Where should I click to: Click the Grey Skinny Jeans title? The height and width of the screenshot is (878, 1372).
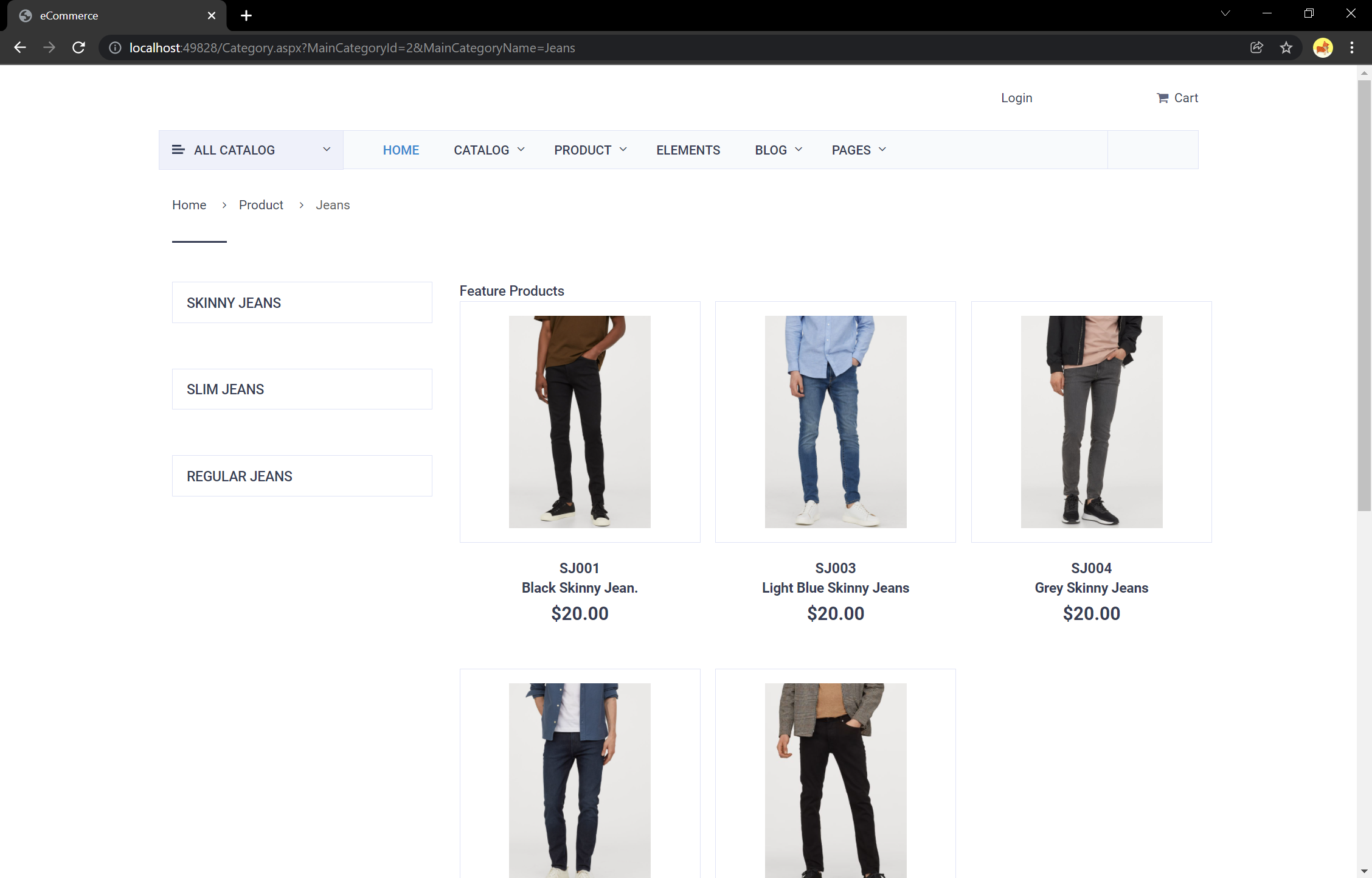(x=1092, y=588)
